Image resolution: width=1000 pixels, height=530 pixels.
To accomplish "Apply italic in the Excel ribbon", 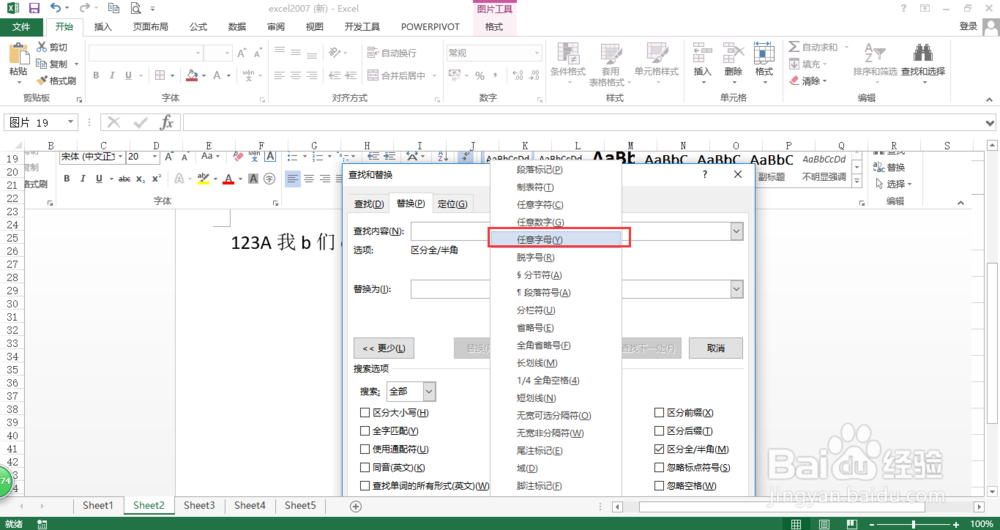I will [x=112, y=75].
